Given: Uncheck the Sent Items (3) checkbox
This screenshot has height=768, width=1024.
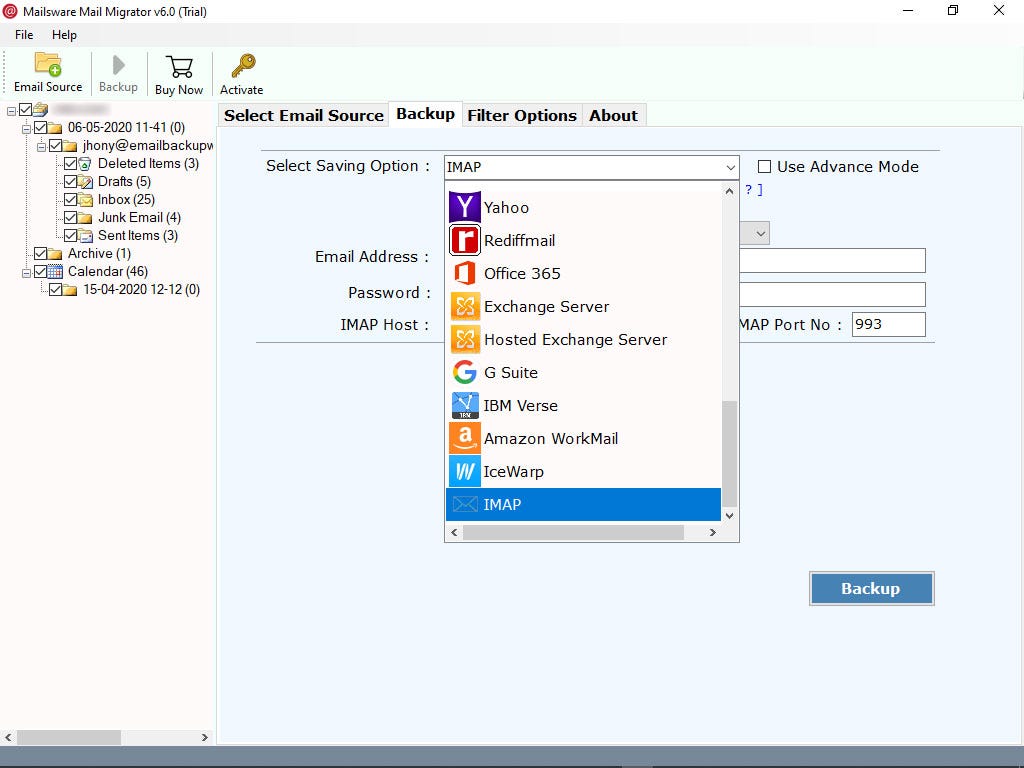Looking at the screenshot, I should pos(71,235).
